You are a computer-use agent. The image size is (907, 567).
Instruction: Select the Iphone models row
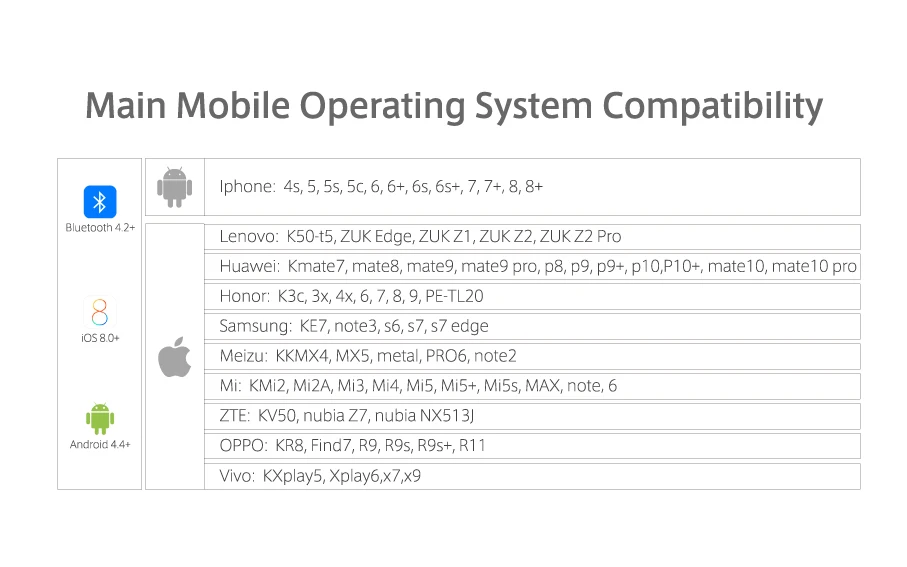click(532, 187)
